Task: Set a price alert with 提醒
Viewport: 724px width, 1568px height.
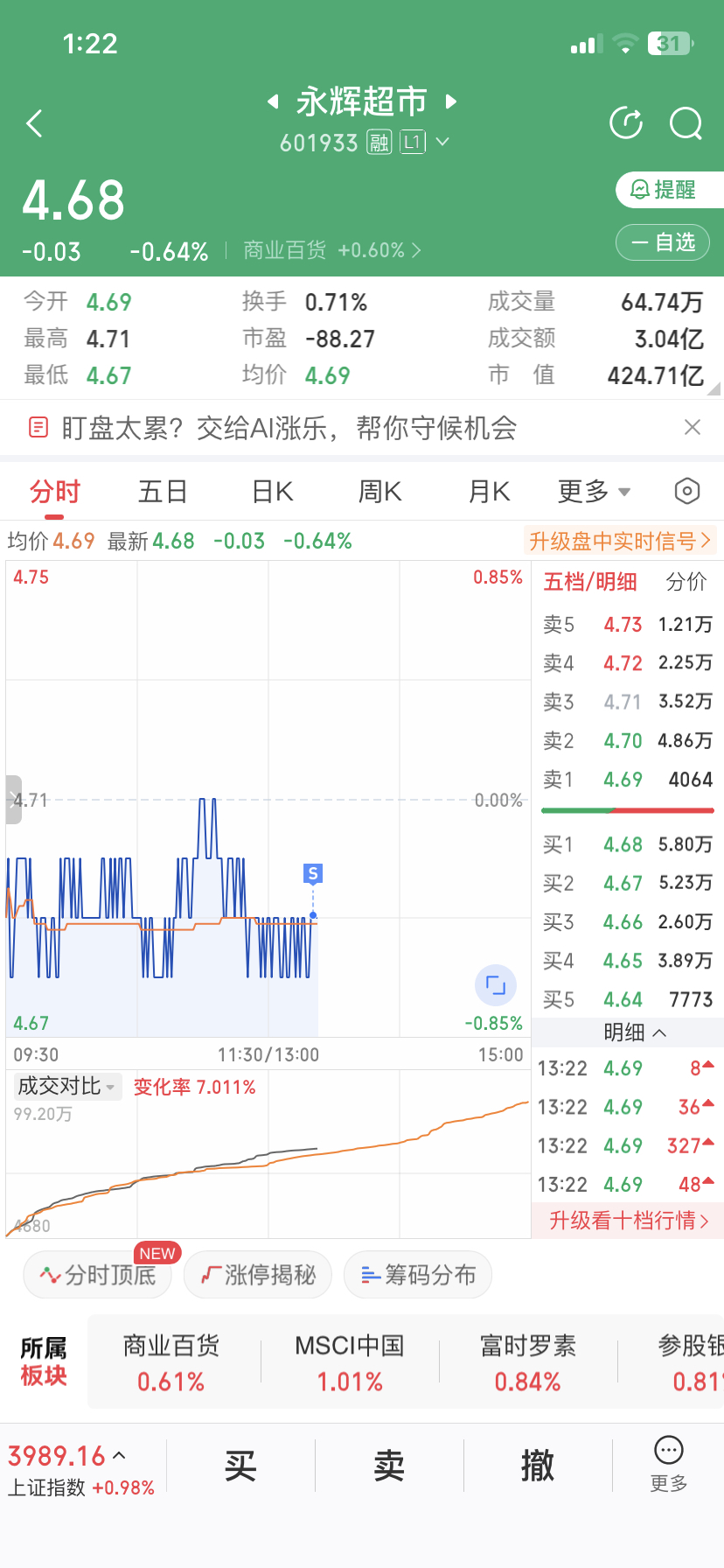Action: point(669,190)
